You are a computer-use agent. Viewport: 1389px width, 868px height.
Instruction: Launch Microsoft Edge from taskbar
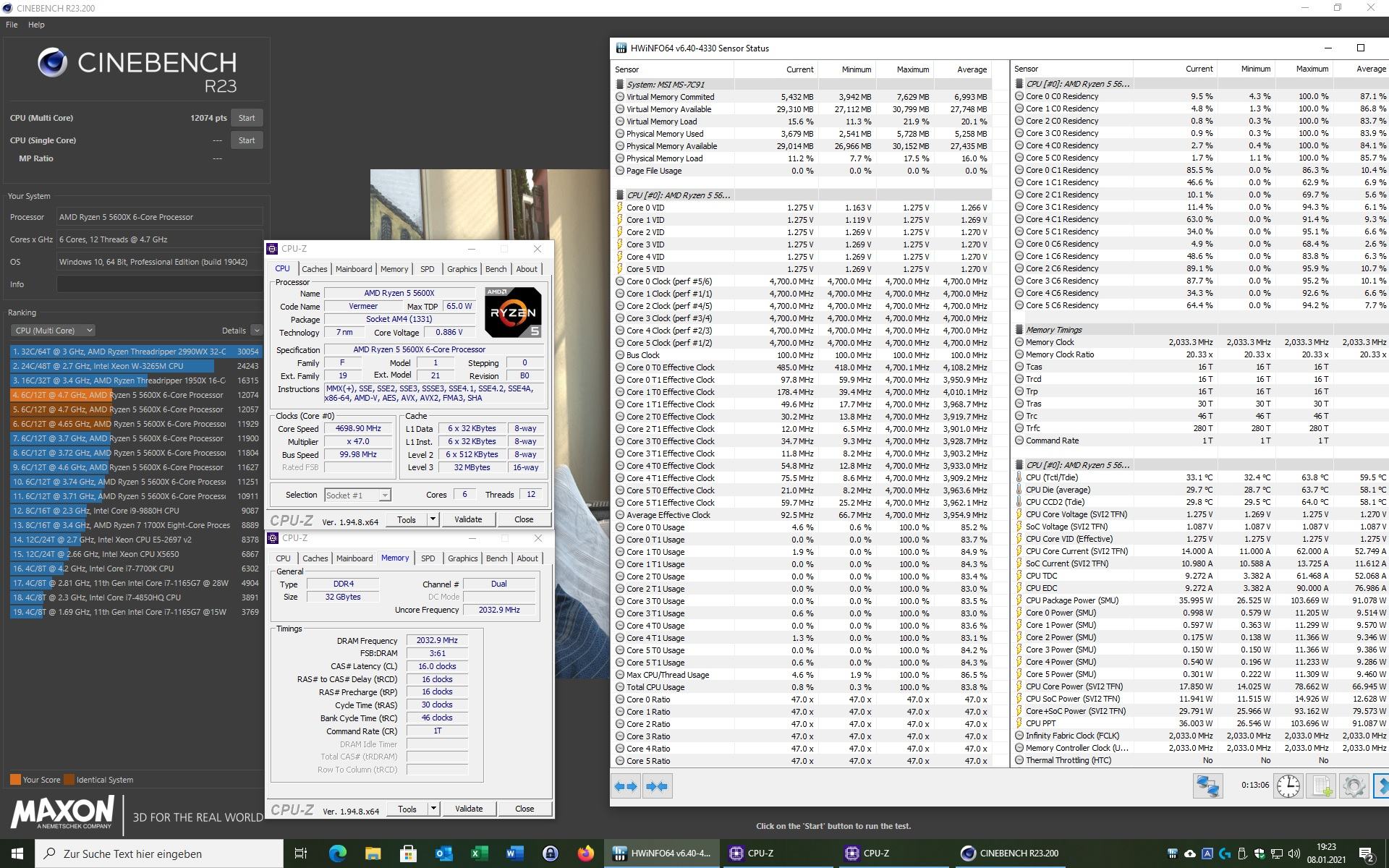(x=337, y=854)
